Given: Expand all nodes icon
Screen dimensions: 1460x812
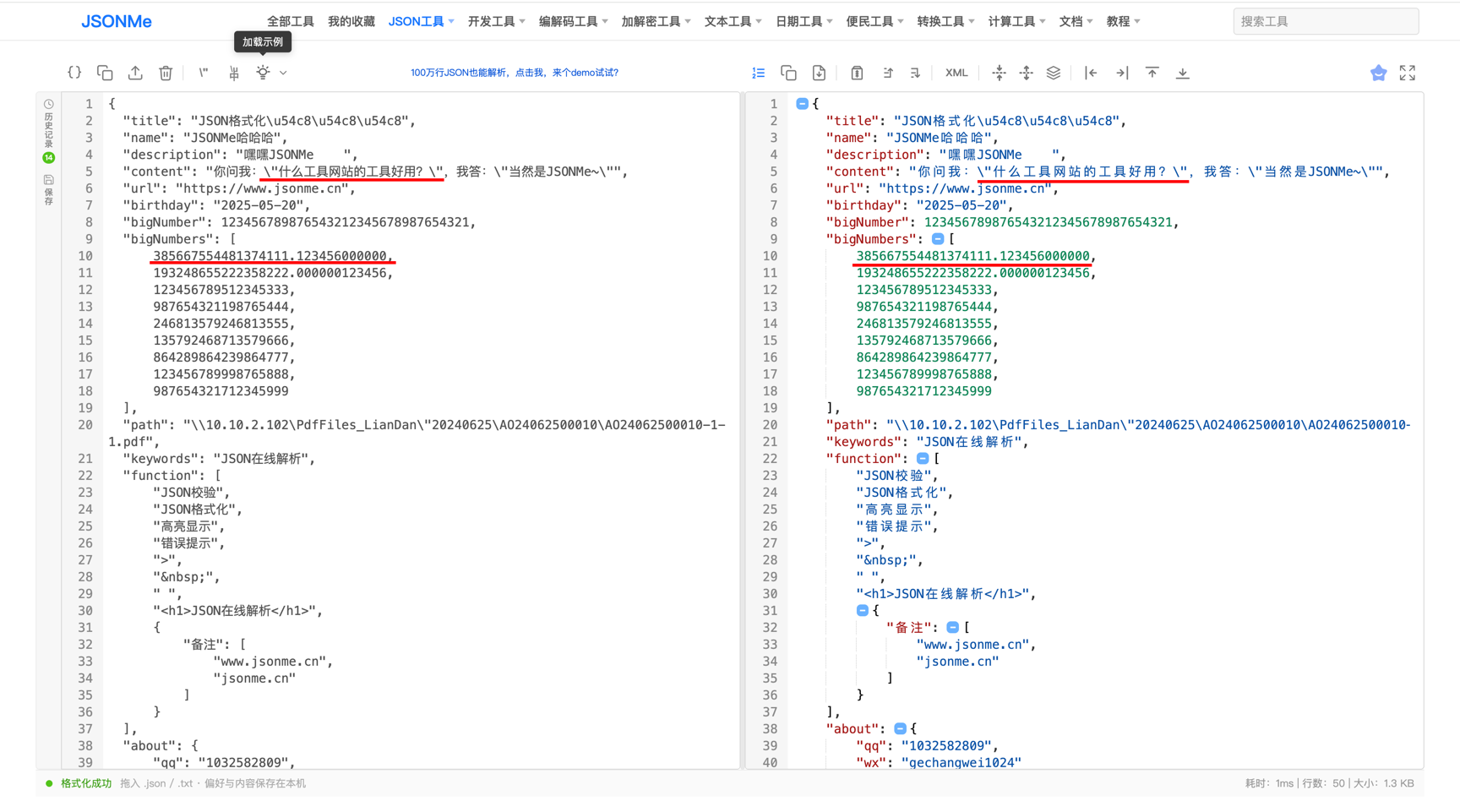Looking at the screenshot, I should (1027, 73).
